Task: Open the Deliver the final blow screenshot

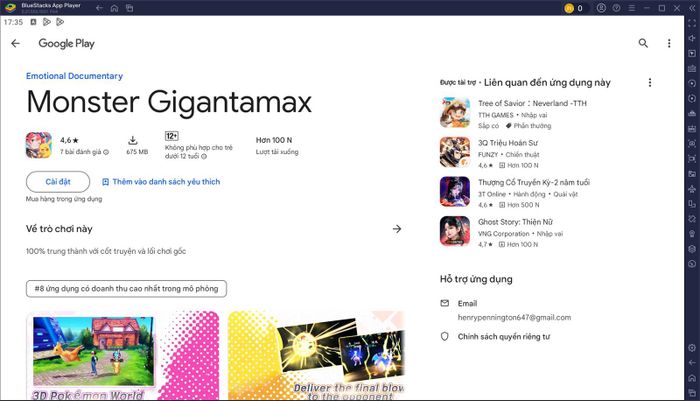Action: tap(316, 355)
